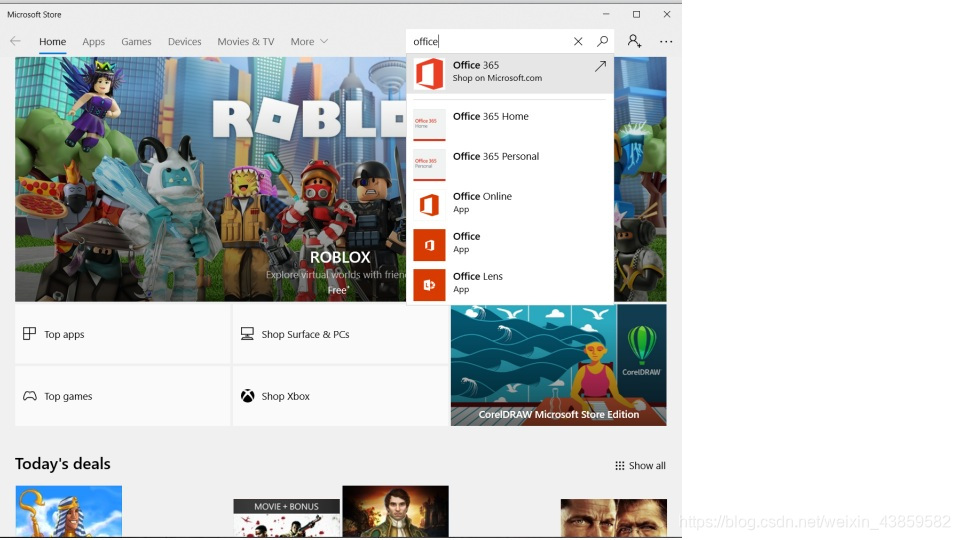Click the next featured banner at right edge

640,179
